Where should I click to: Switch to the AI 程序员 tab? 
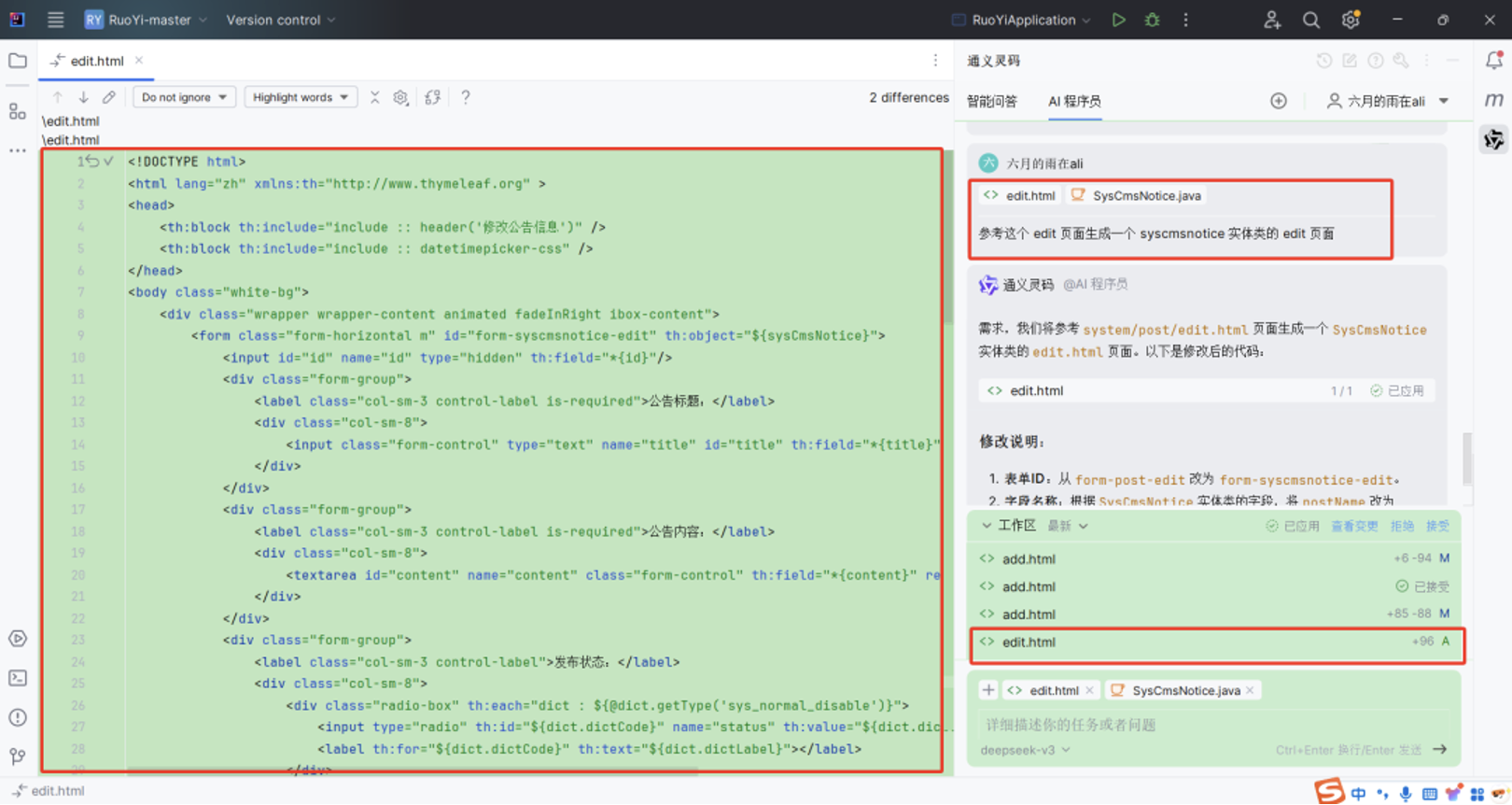[1074, 101]
